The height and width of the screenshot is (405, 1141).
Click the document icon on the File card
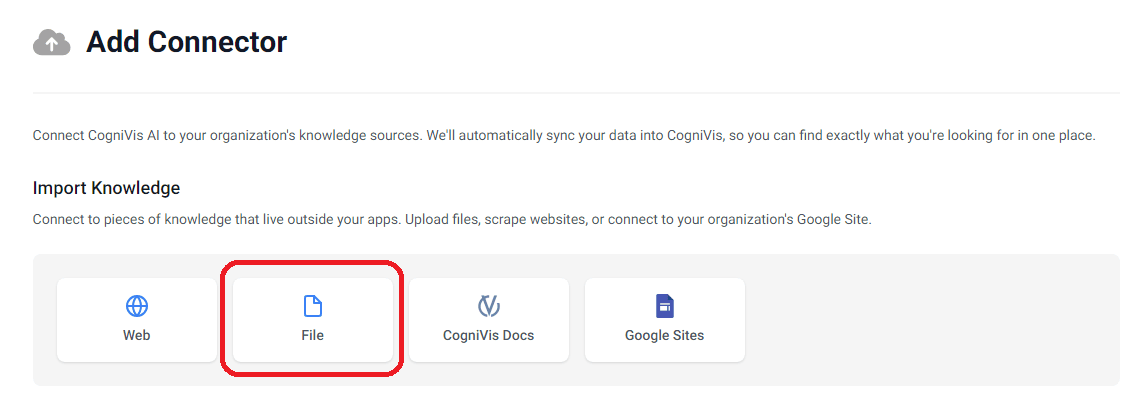313,306
